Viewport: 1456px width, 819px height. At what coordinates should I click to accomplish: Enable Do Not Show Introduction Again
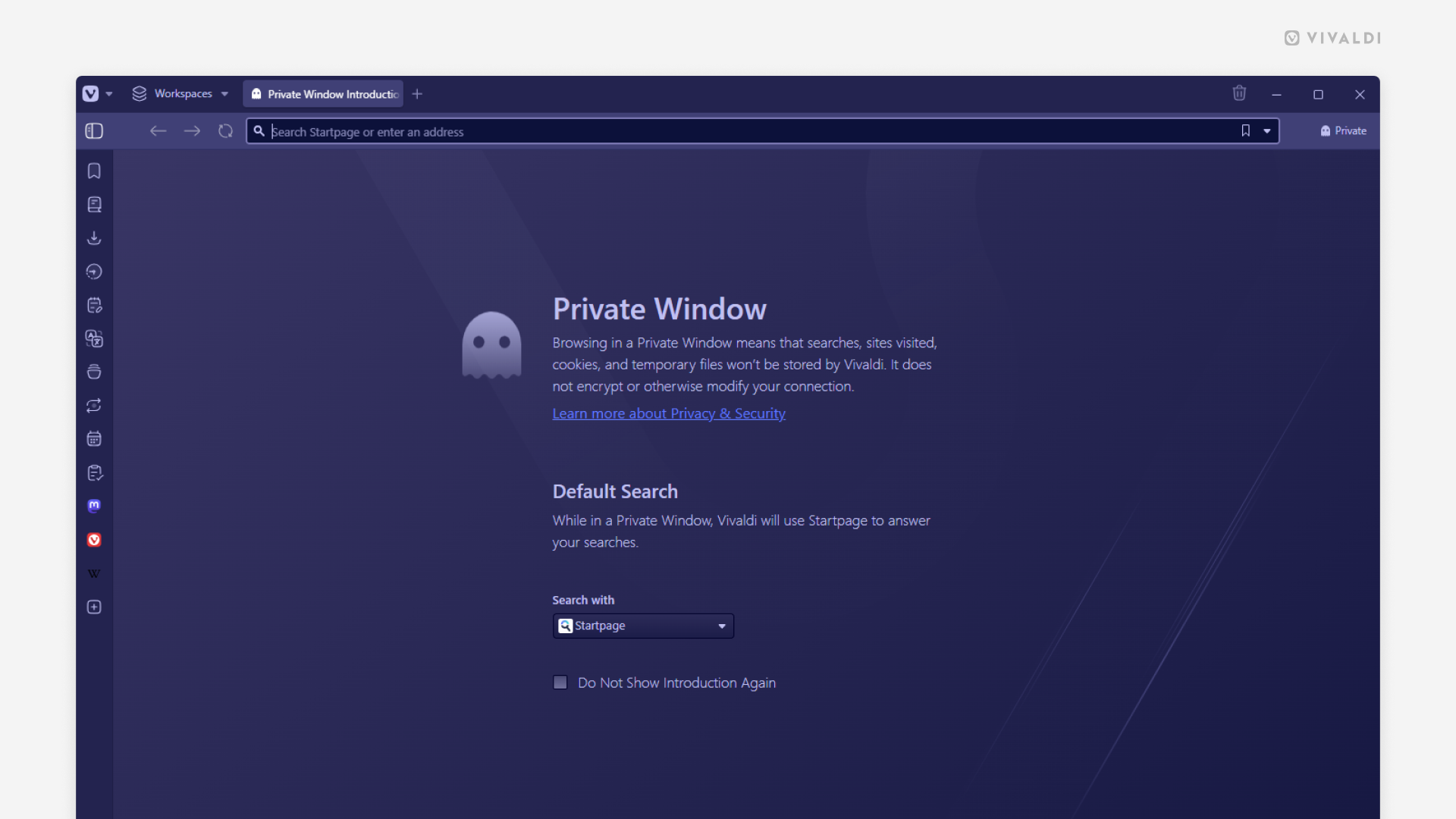(560, 682)
